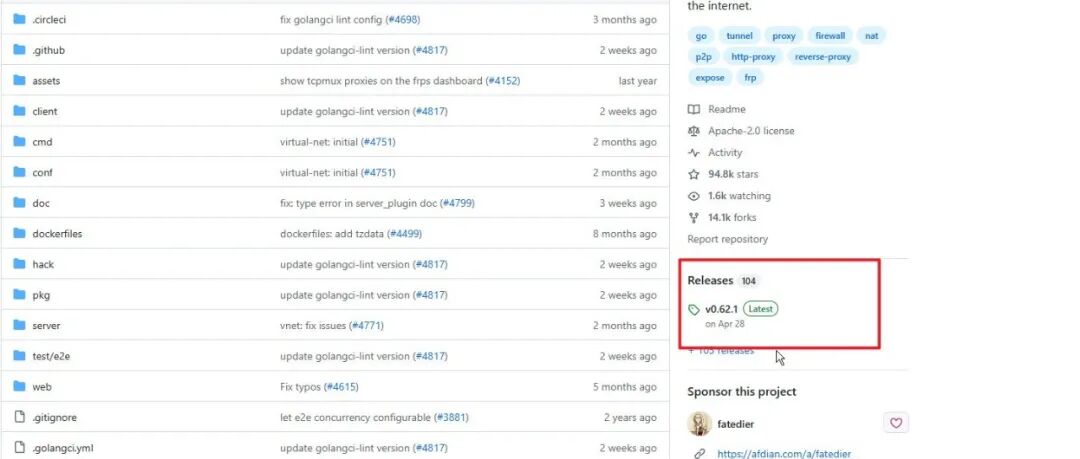
Task: Click the sponsor heart button
Action: [x=895, y=422]
